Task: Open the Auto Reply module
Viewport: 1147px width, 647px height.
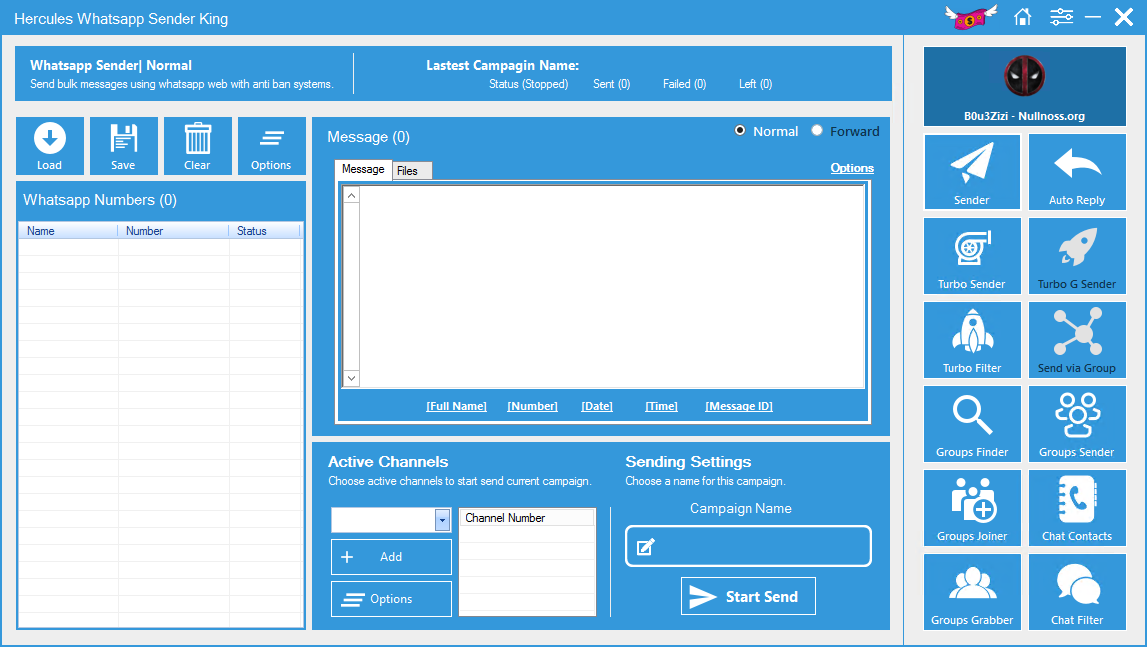Action: point(1077,172)
